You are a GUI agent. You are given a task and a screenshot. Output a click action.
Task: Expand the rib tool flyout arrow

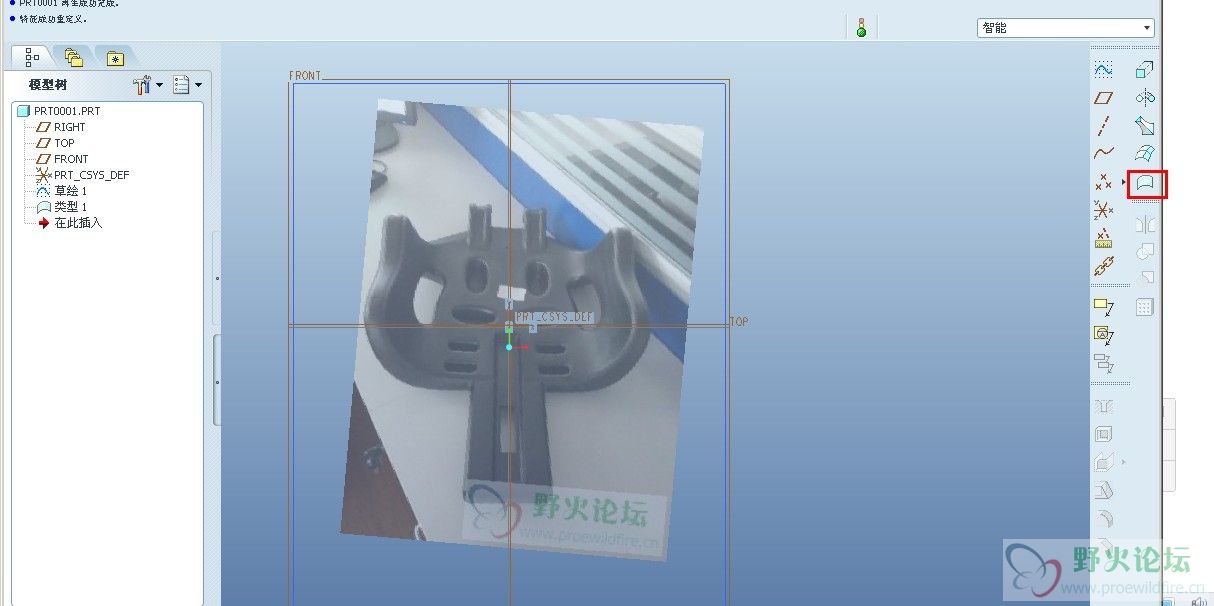tap(1123, 462)
